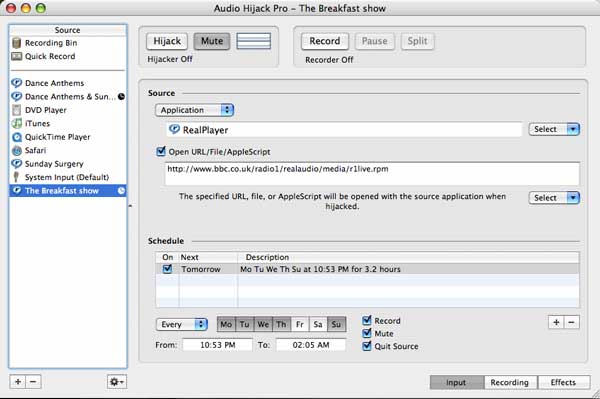
Task: Click the Mute button in the hijacker panel
Action: point(212,41)
